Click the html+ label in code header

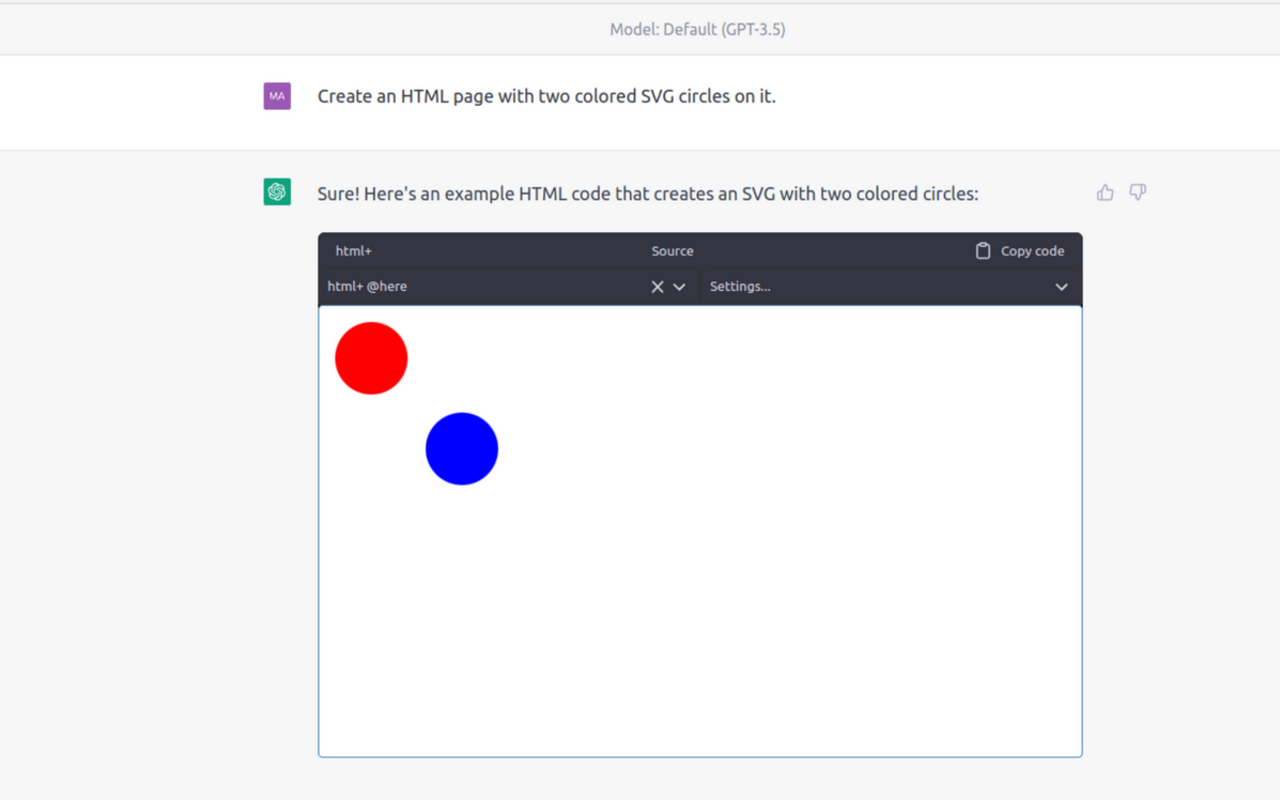coord(353,251)
